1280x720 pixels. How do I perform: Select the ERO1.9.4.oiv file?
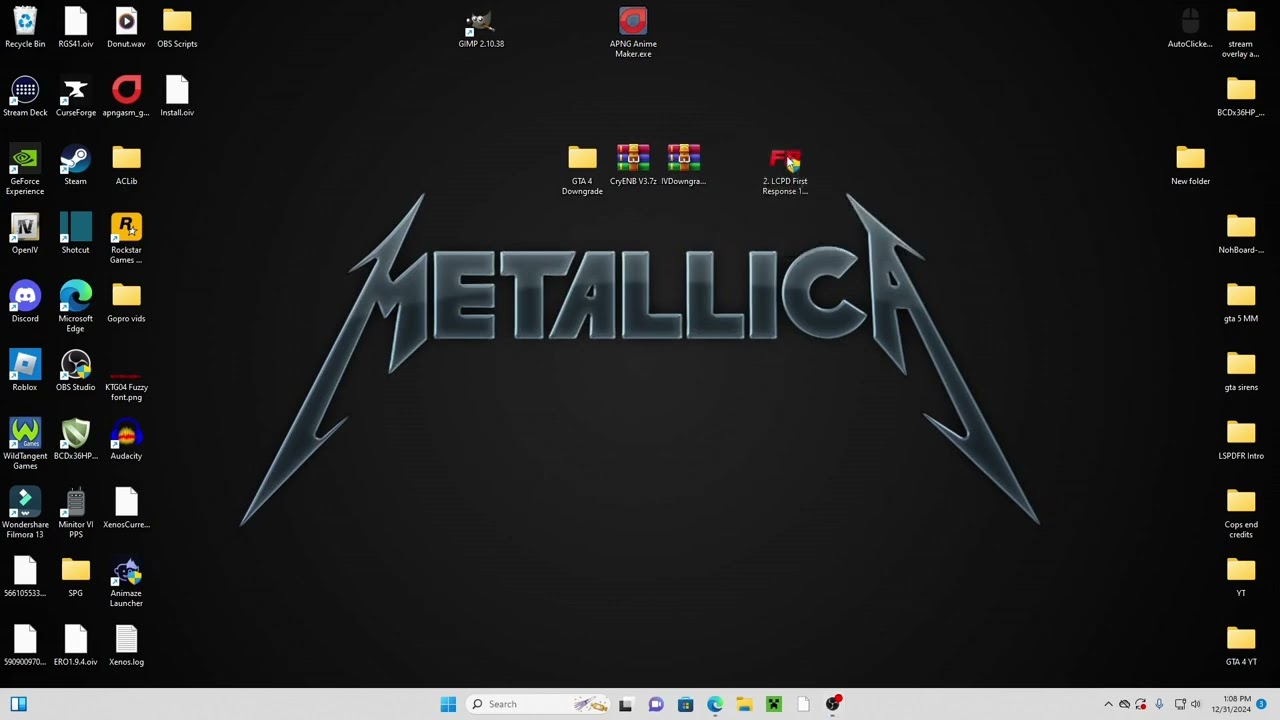[76, 646]
